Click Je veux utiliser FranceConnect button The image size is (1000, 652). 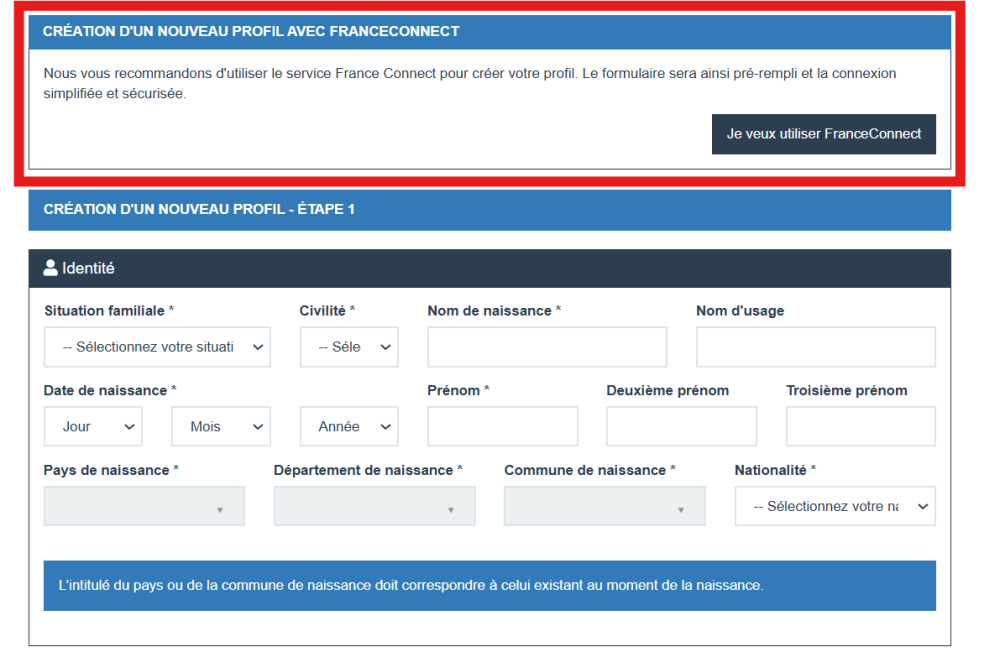pos(823,134)
